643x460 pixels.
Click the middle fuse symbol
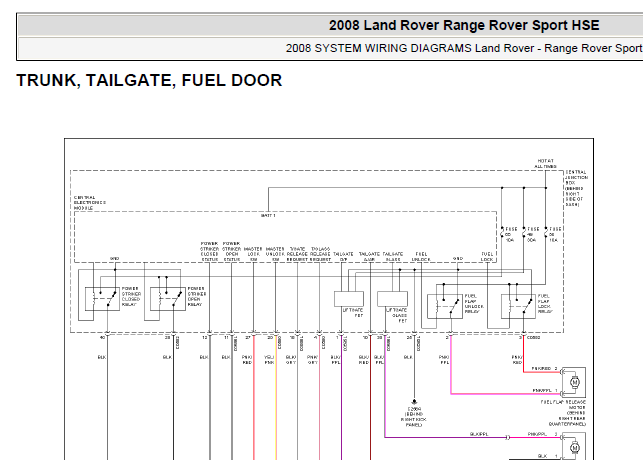pyautogui.click(x=524, y=233)
